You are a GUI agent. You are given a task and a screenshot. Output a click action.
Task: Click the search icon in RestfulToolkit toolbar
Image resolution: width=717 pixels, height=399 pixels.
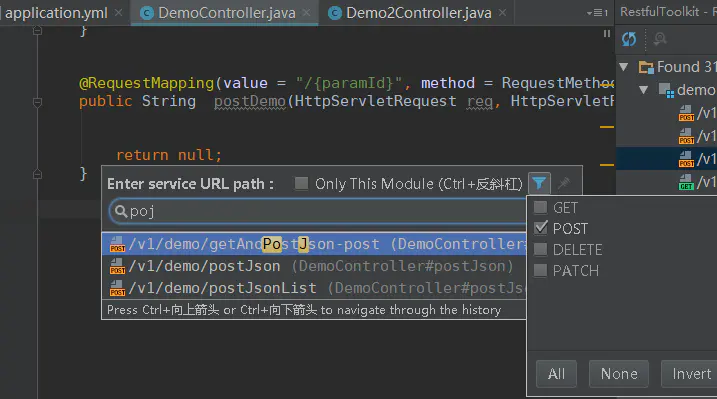click(x=659, y=39)
